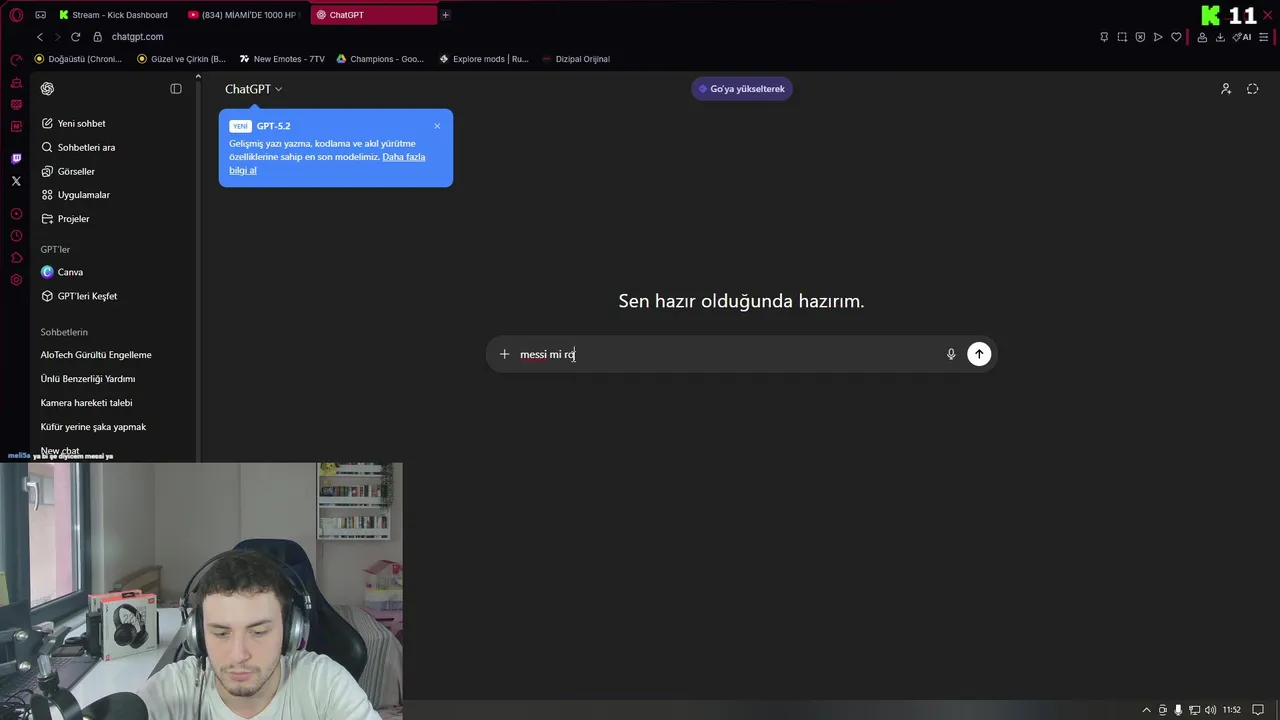Go back to previous page

click(x=40, y=37)
